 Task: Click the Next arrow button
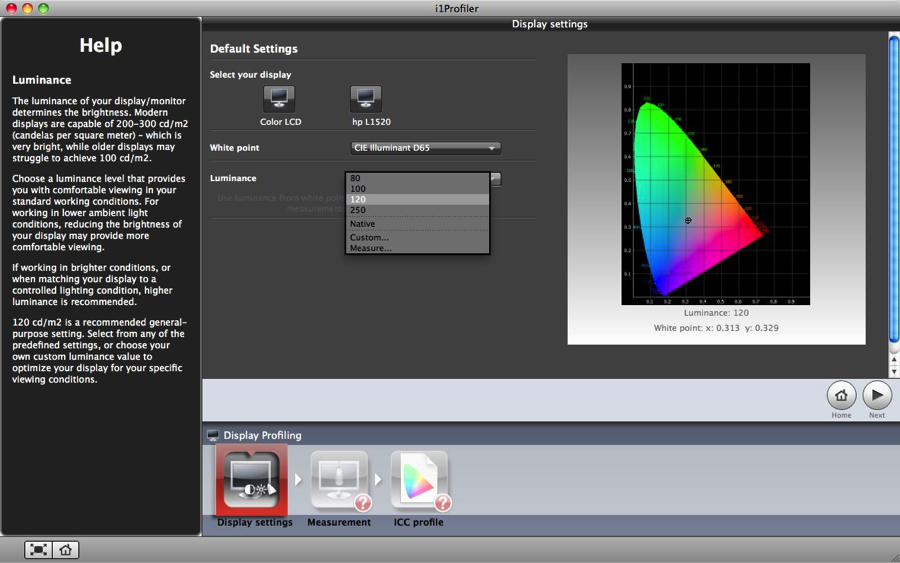click(877, 396)
